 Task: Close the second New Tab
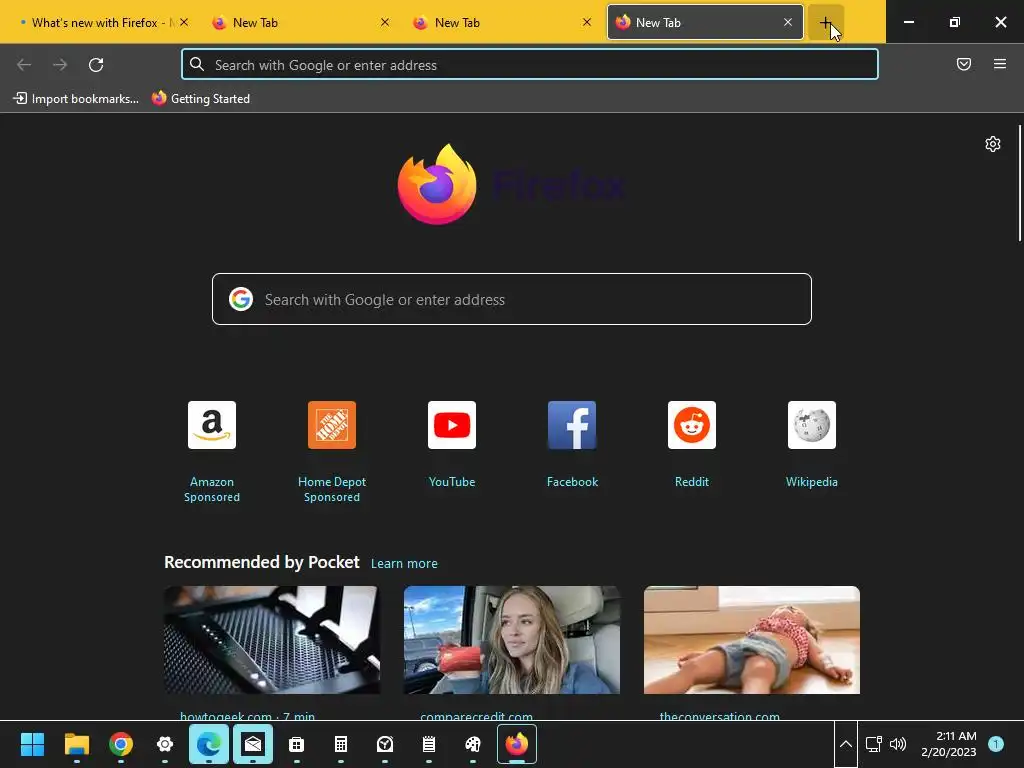click(x=385, y=22)
